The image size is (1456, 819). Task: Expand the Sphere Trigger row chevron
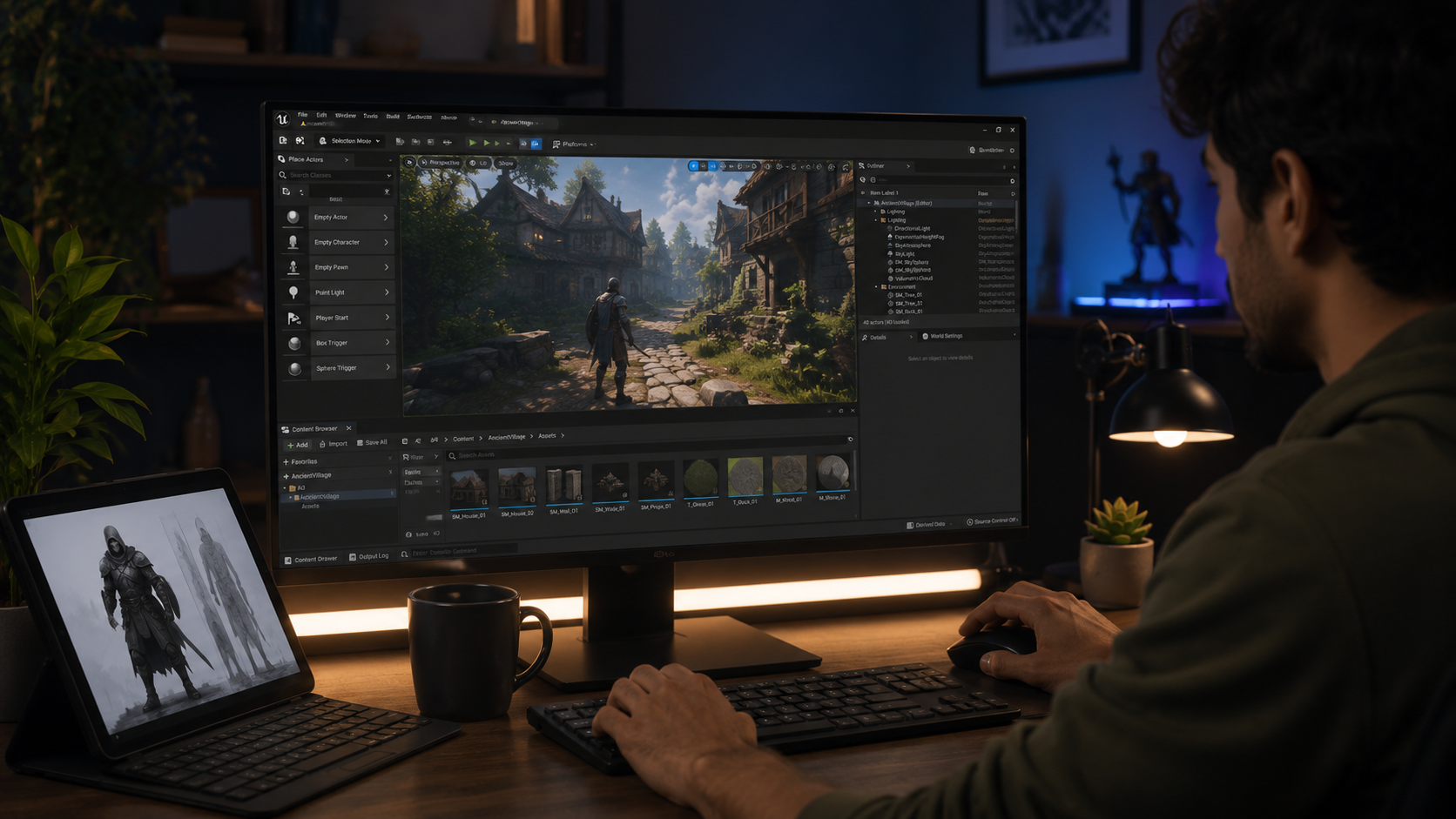click(388, 367)
